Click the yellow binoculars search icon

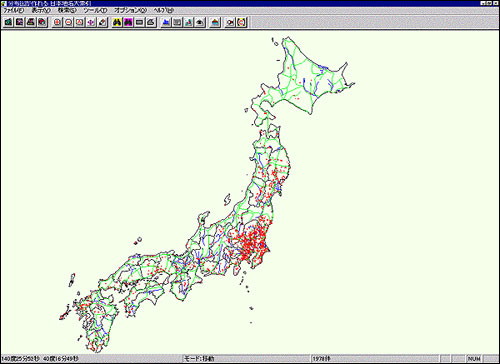pos(117,22)
